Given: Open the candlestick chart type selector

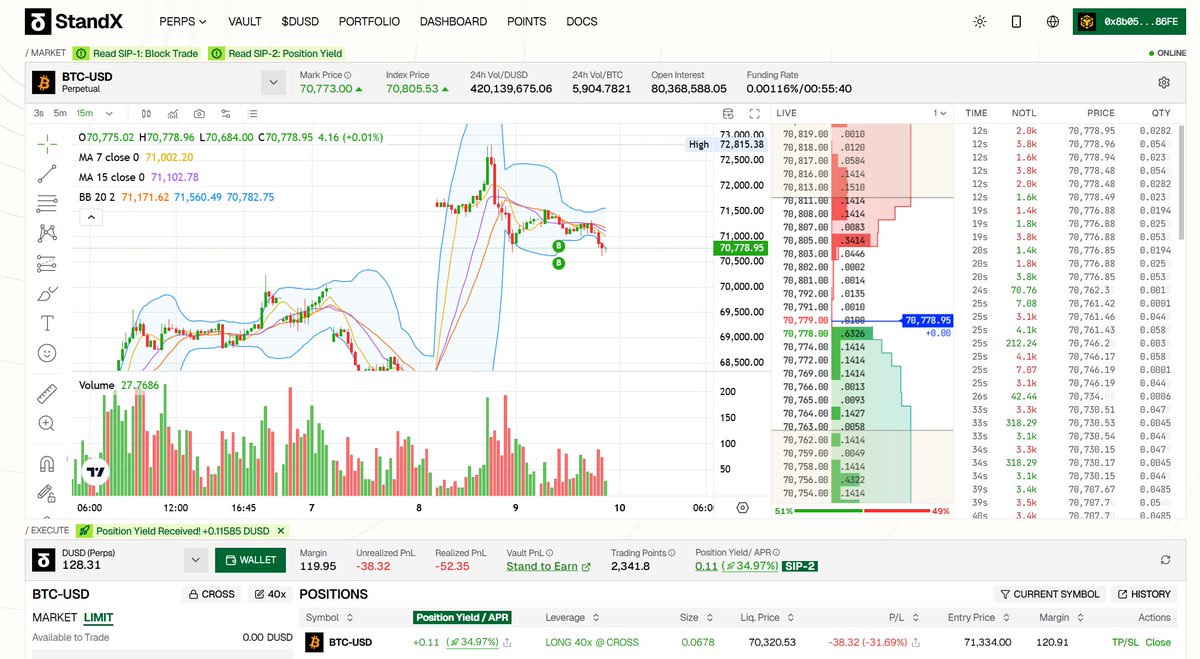Looking at the screenshot, I should pyautogui.click(x=146, y=114).
